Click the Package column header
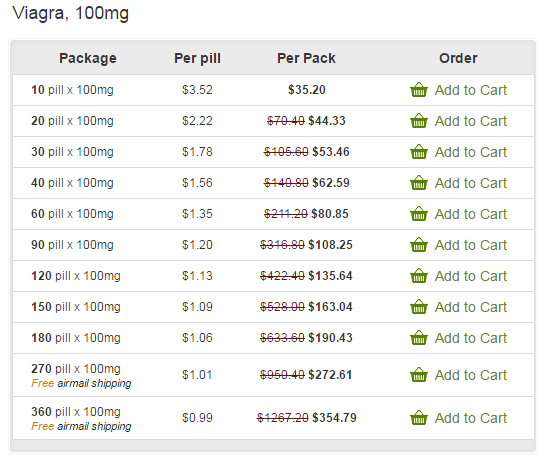 [88, 58]
